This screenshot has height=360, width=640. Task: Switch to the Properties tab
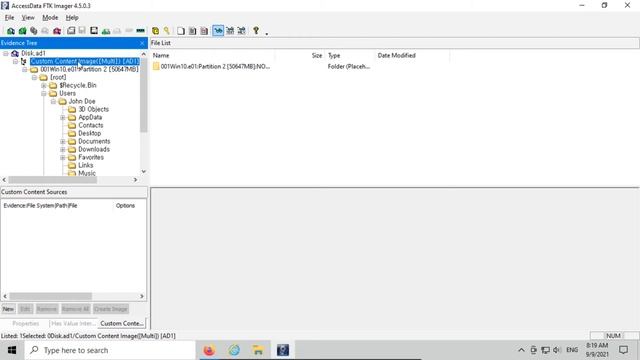(25, 323)
